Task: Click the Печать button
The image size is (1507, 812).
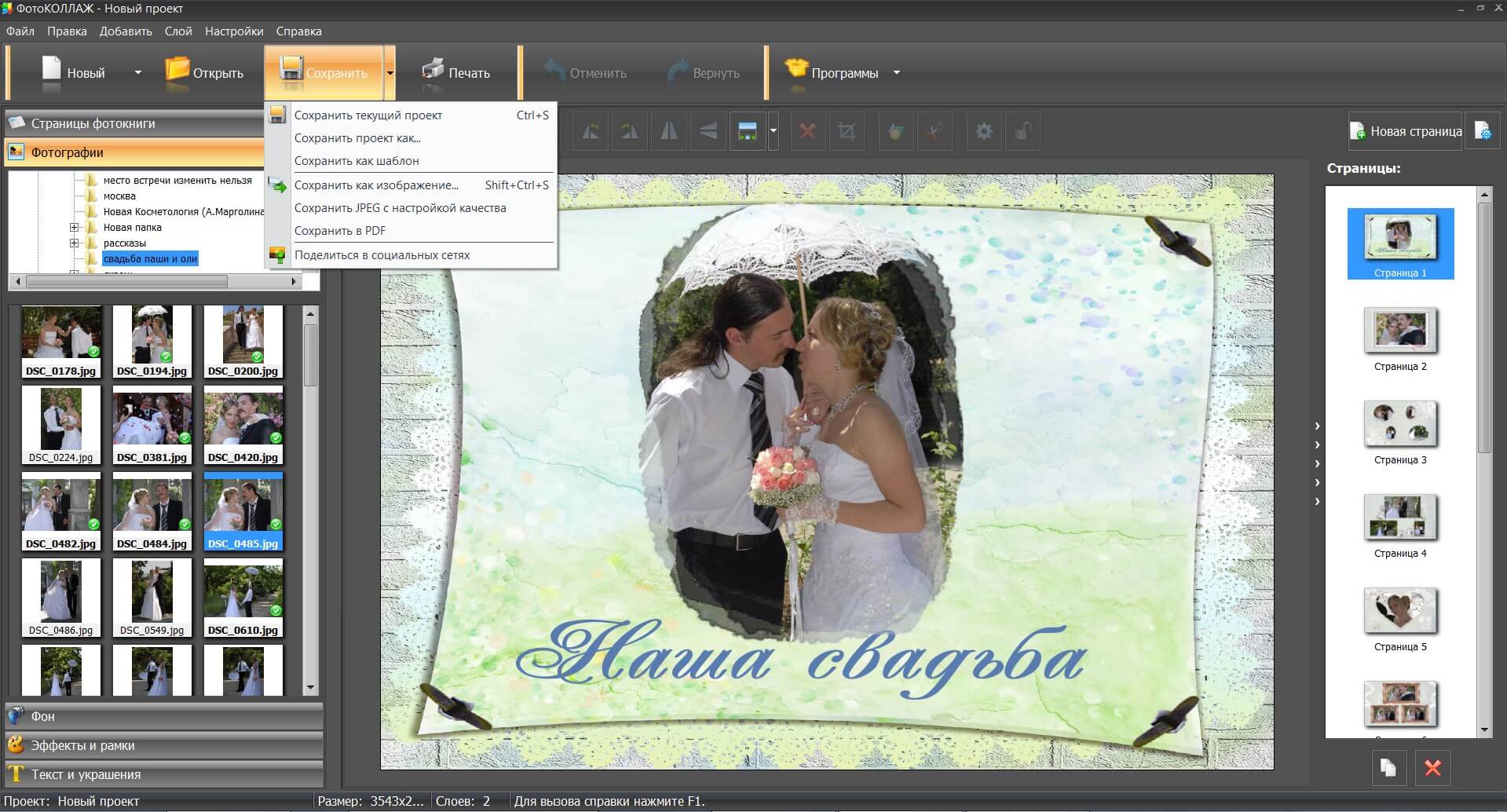Action: (456, 73)
